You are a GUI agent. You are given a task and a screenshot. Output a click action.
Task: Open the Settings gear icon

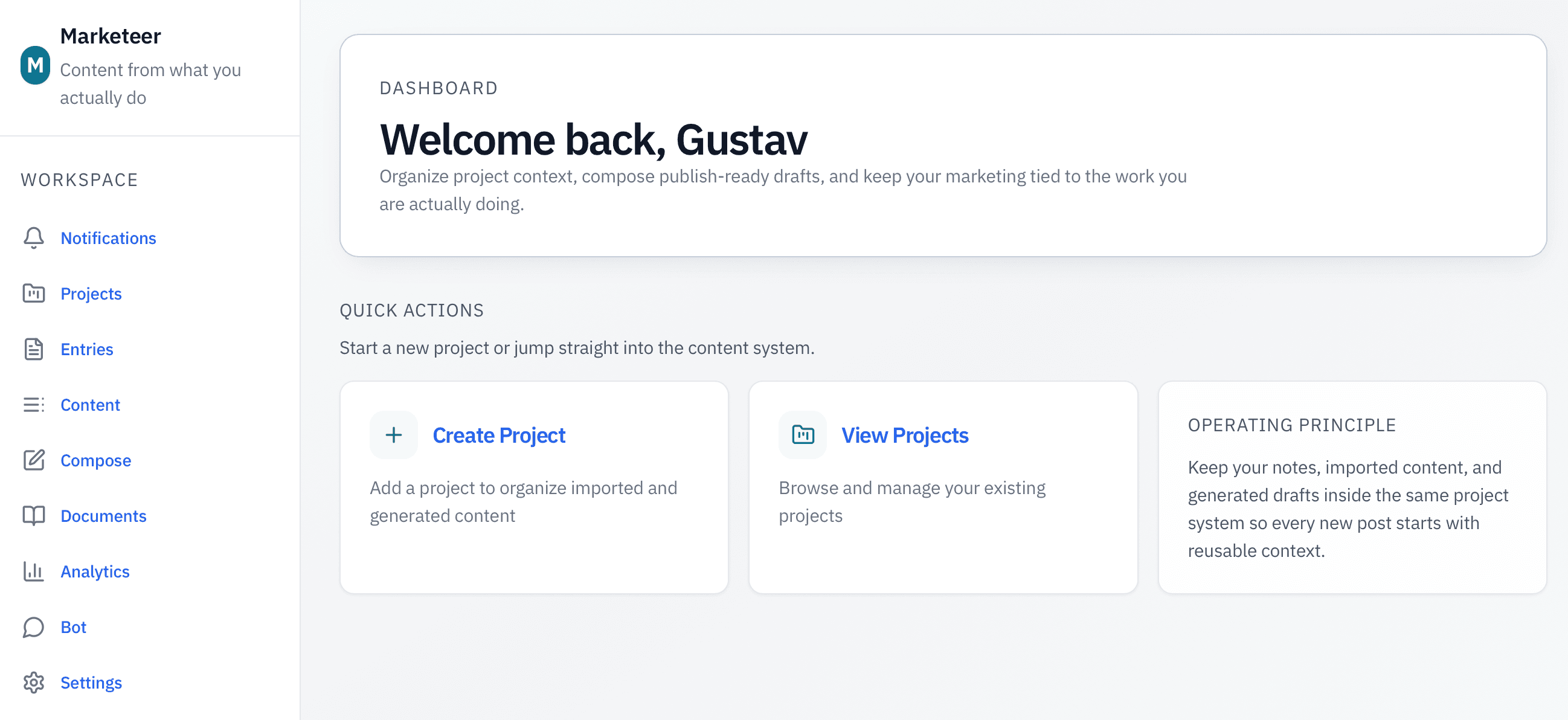pos(33,683)
